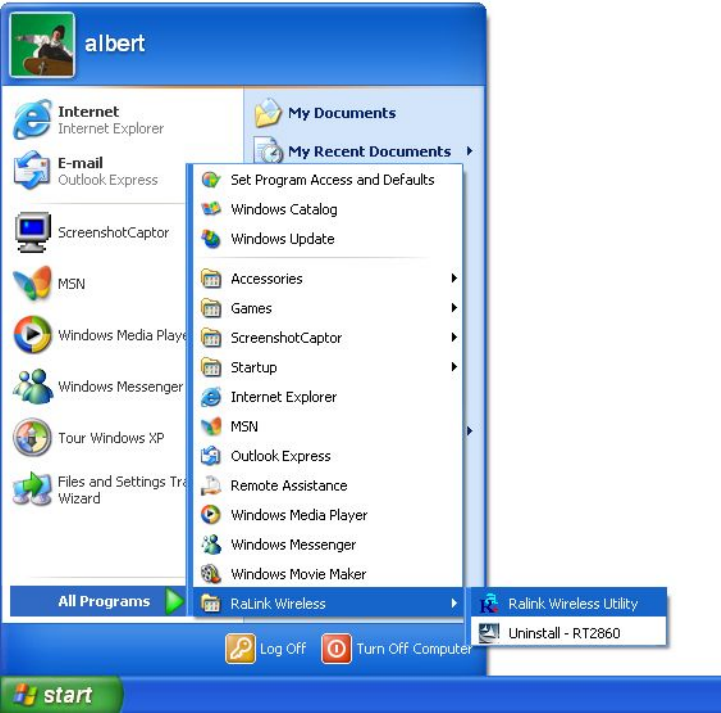Open ScreenshotCaptor from the pinned list icon
Screen dimensions: 721x713
pos(32,232)
